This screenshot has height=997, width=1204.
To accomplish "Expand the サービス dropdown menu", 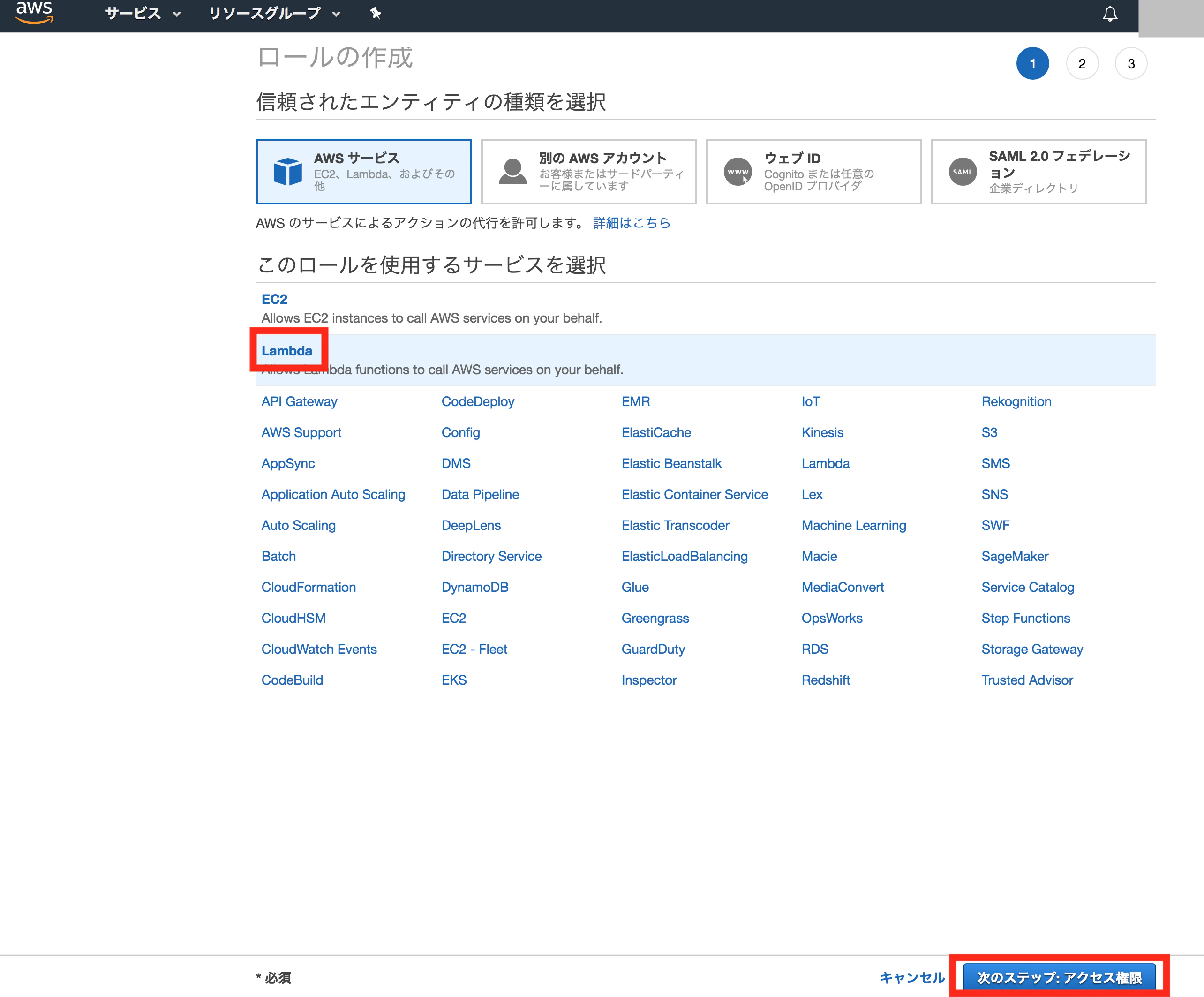I will (143, 13).
